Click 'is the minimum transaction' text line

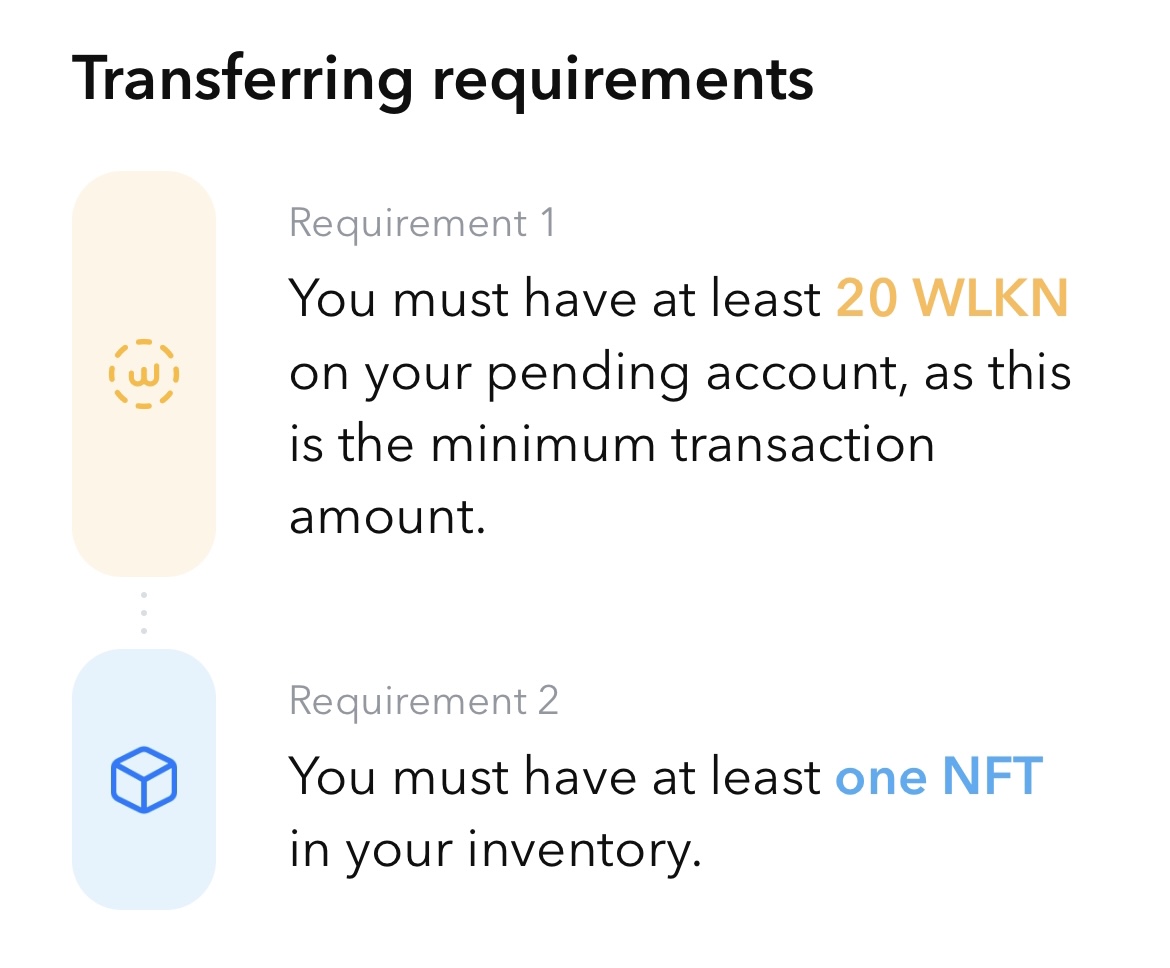(612, 445)
